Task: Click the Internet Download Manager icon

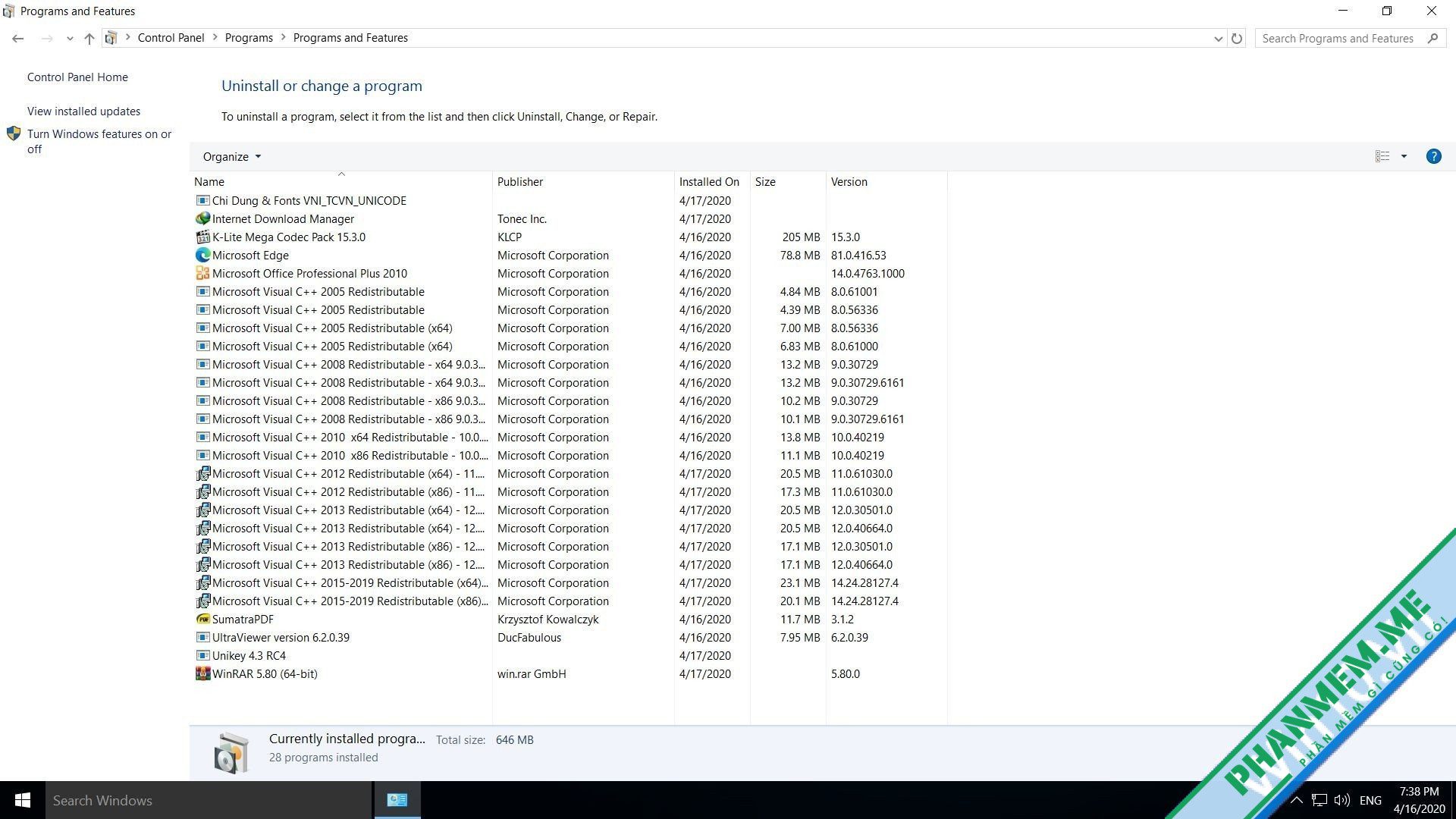Action: tap(202, 218)
